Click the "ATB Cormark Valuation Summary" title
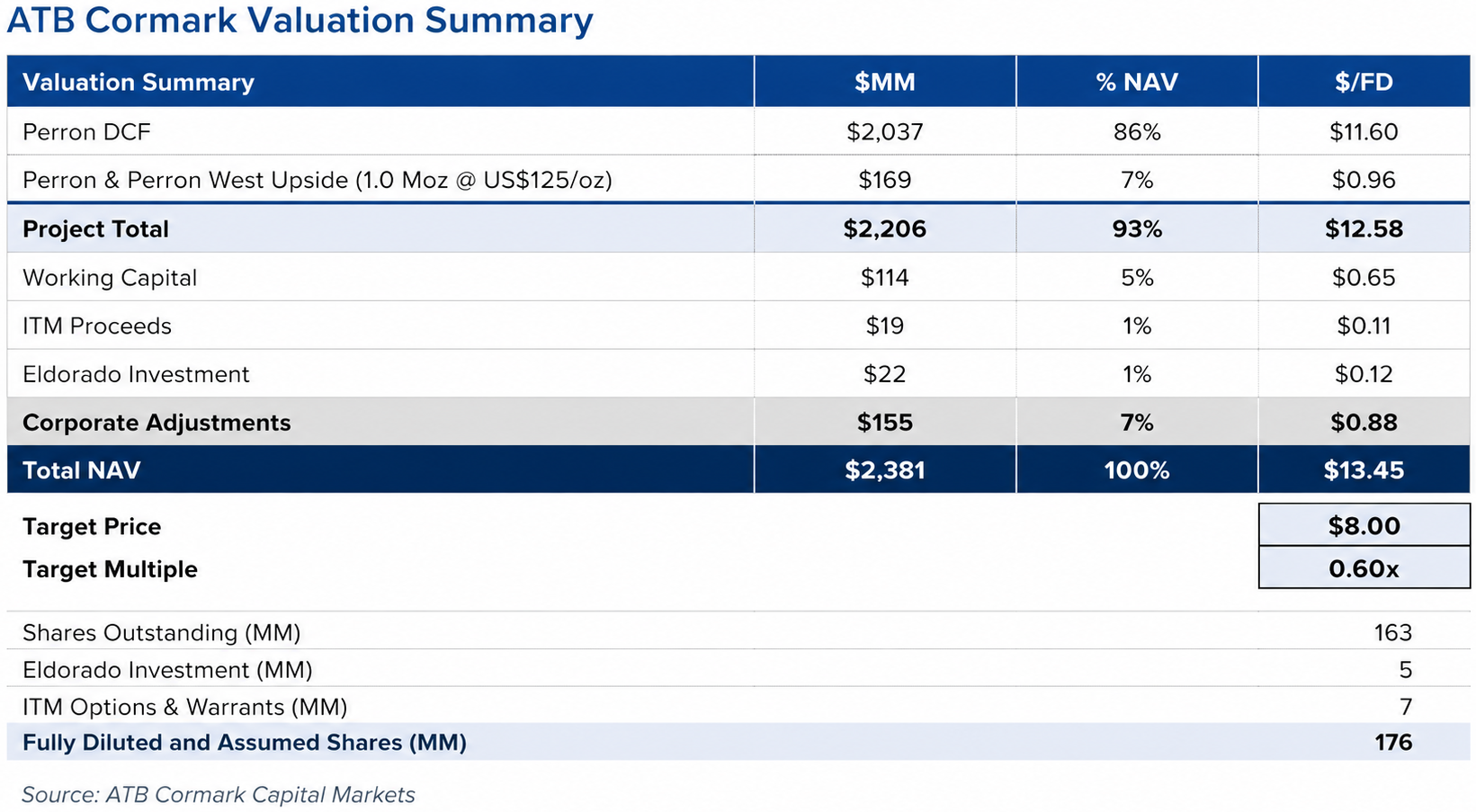The width and height of the screenshot is (1476, 812). (x=300, y=20)
